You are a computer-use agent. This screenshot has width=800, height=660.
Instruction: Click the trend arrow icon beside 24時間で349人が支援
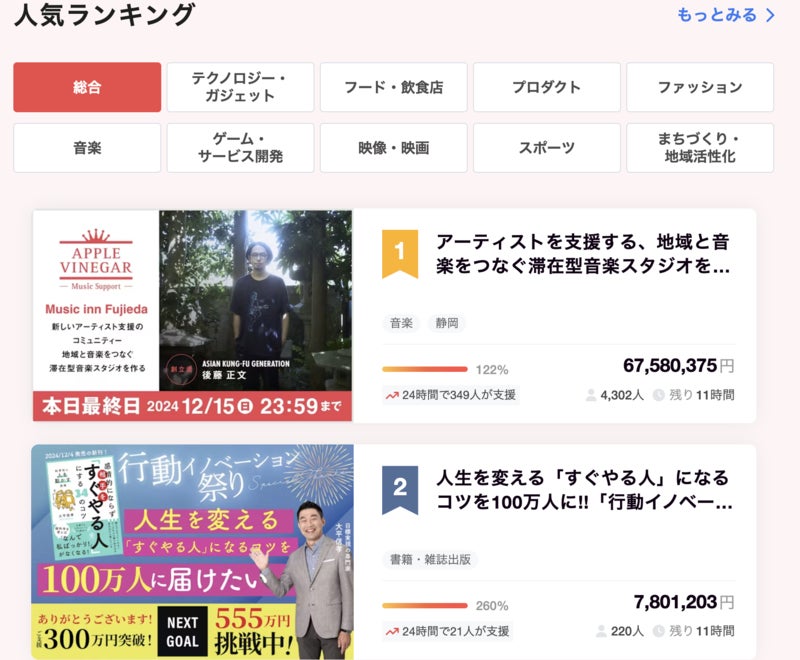(x=392, y=395)
